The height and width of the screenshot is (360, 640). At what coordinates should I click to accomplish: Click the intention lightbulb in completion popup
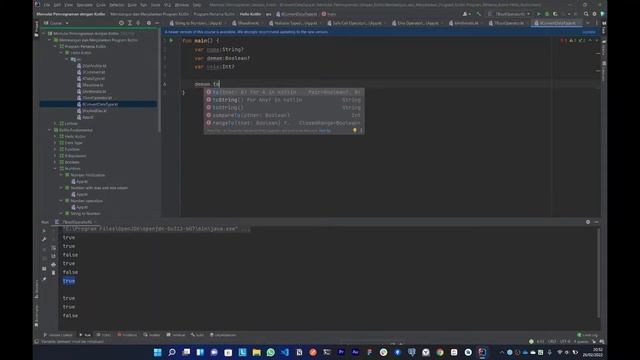coord(354,131)
